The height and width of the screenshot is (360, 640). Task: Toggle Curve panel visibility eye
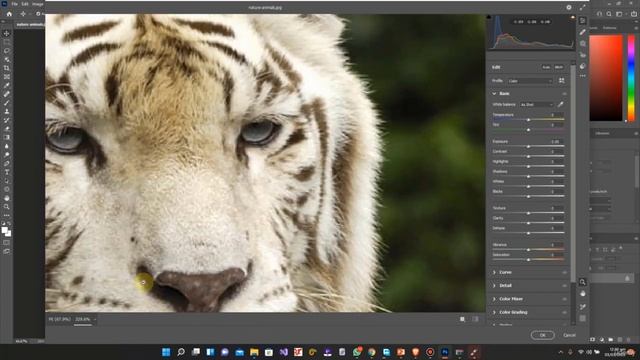pyautogui.click(x=564, y=272)
